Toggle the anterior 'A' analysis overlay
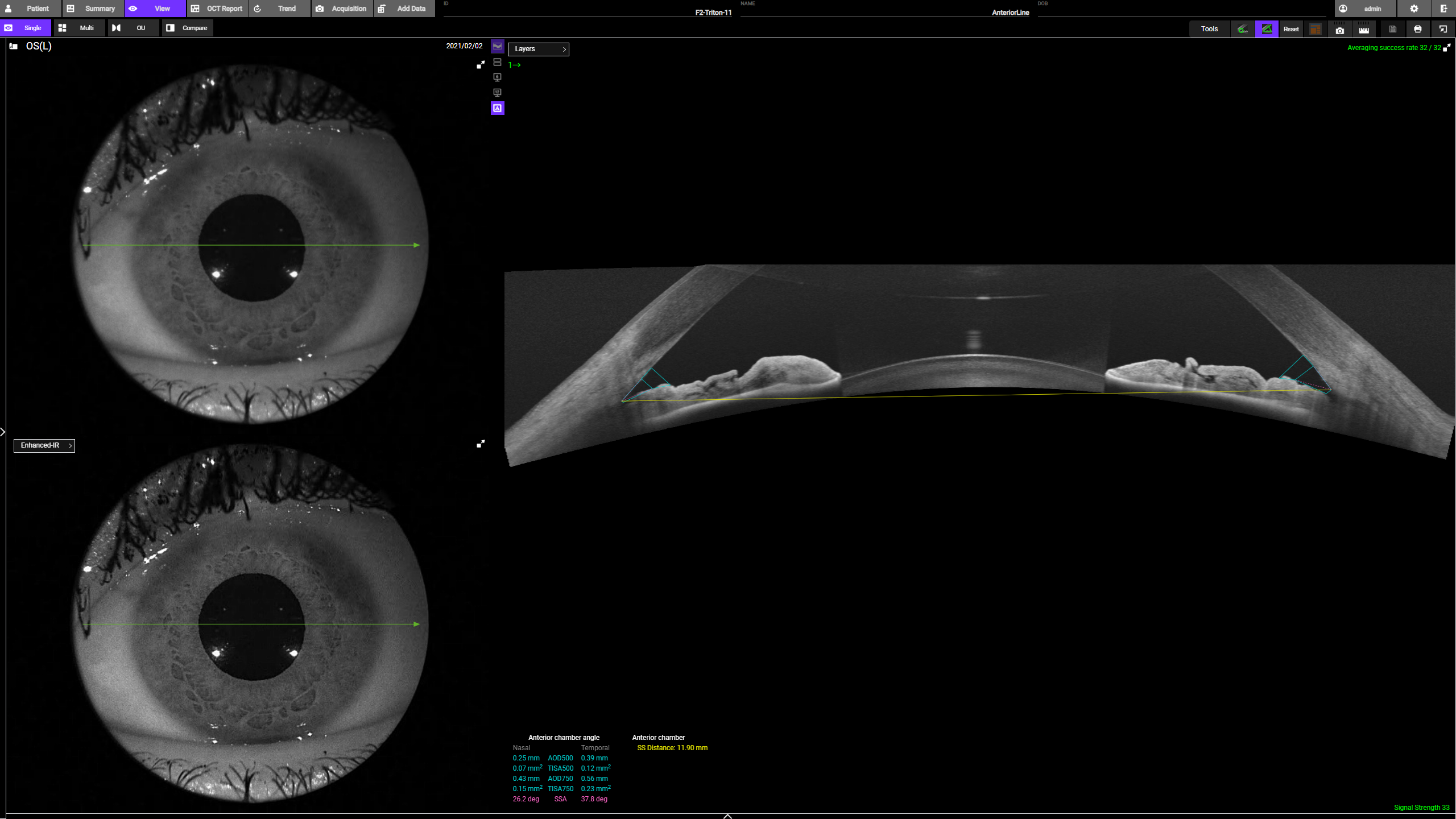This screenshot has height=819, width=1456. tap(498, 108)
